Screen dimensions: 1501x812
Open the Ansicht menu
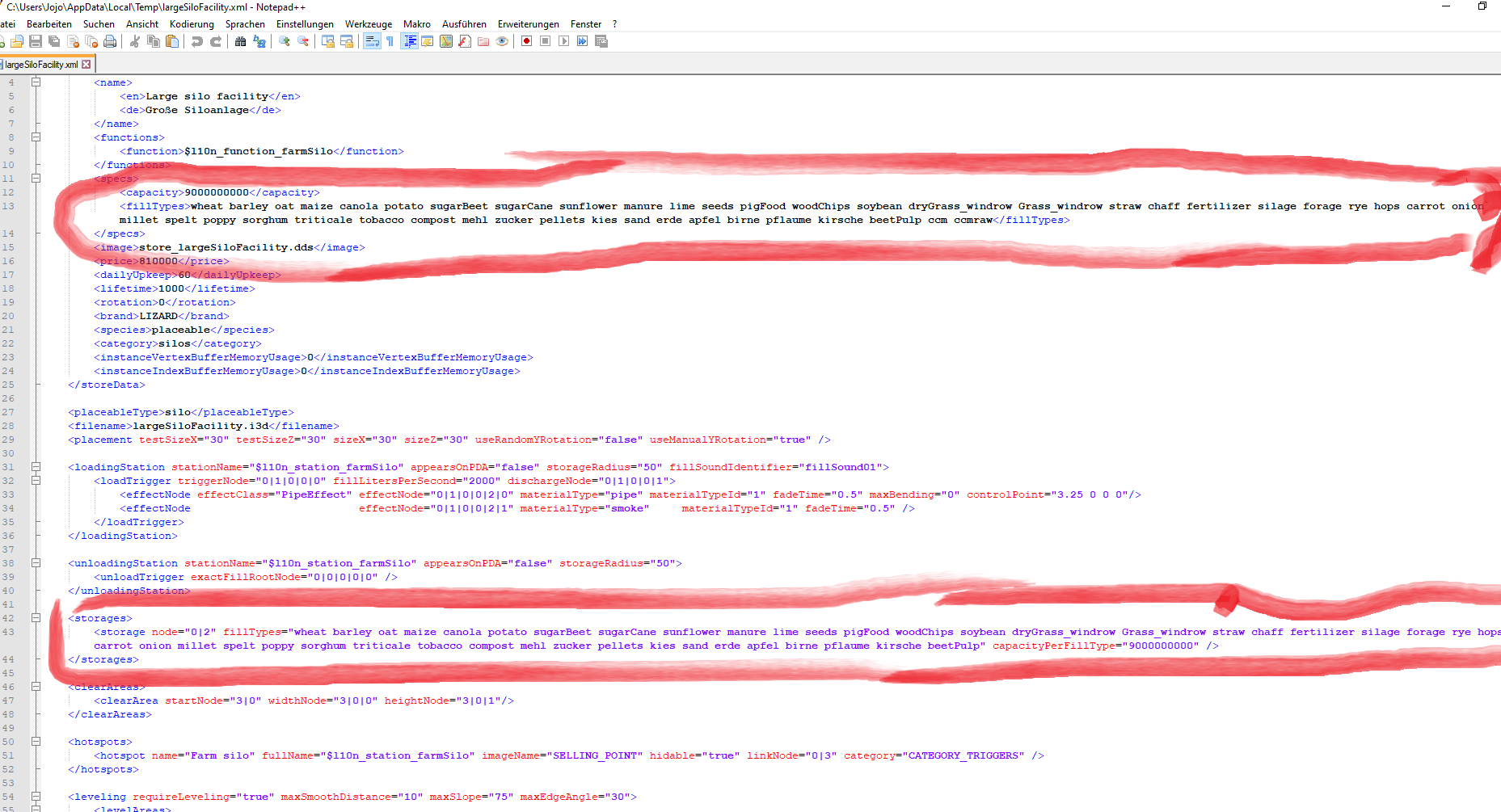click(142, 24)
